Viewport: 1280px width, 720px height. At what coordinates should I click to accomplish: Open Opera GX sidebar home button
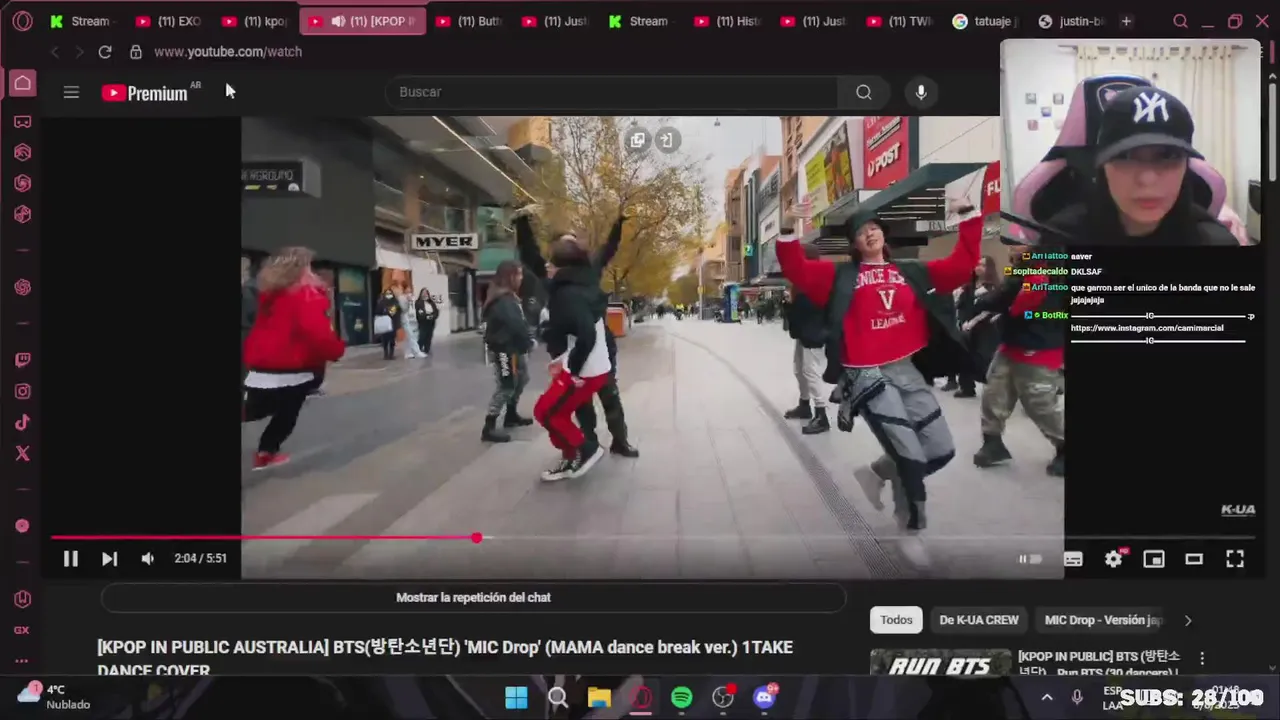coord(22,83)
